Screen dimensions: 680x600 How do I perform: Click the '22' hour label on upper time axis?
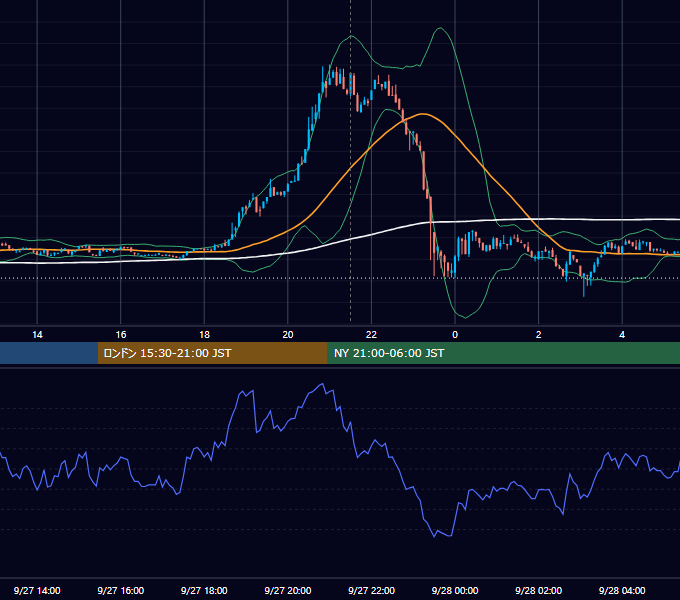371,335
